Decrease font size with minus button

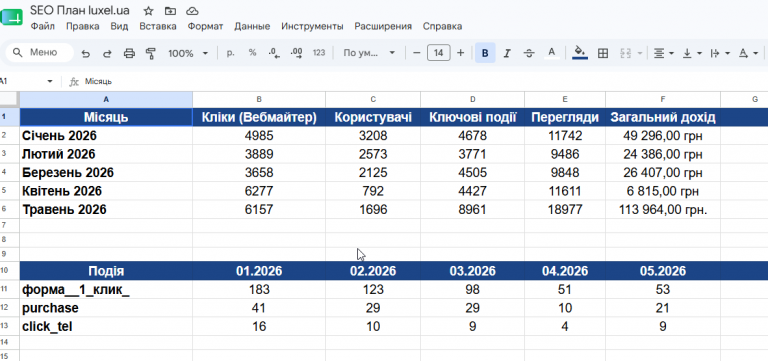[417, 53]
